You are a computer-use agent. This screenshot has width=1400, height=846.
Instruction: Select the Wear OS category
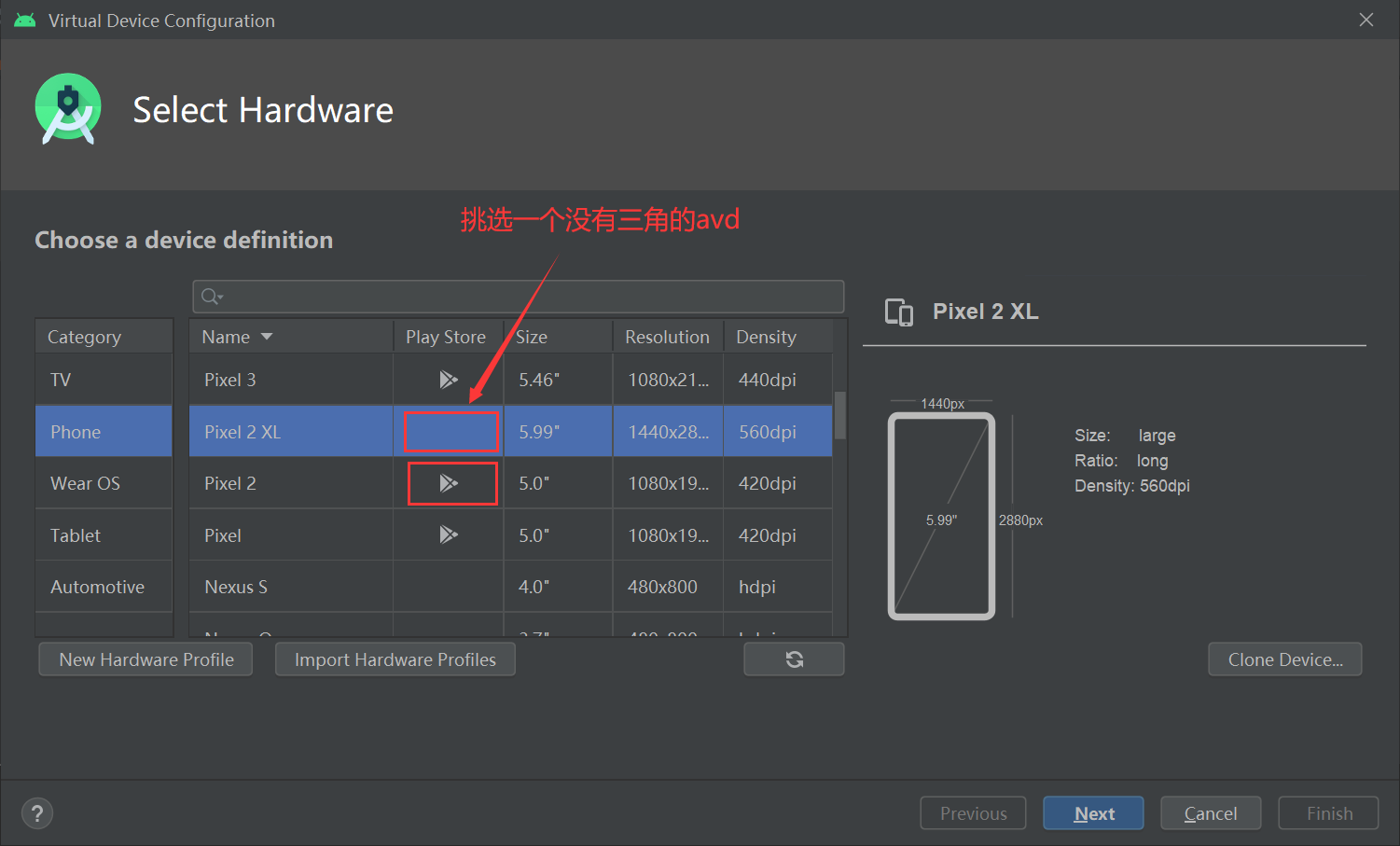pyautogui.click(x=104, y=483)
